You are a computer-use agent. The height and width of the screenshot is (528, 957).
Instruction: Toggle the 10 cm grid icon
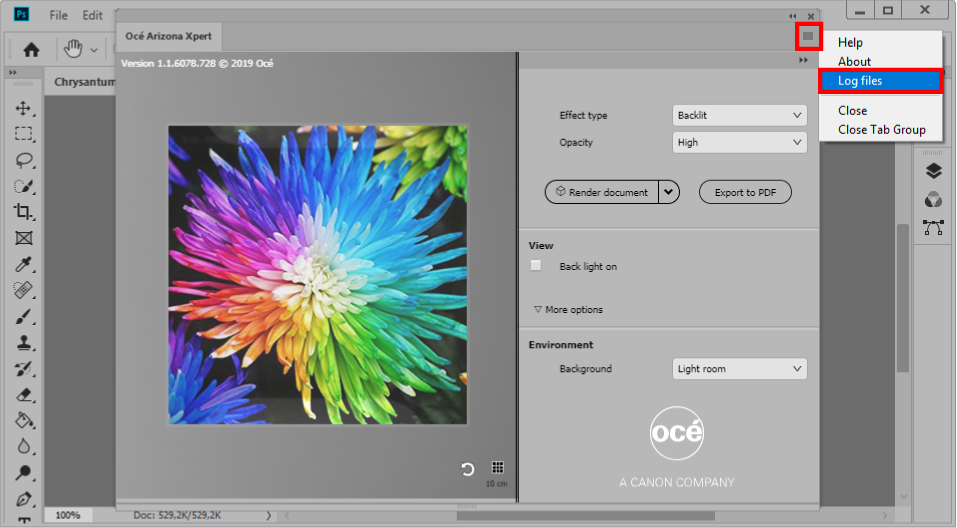tap(497, 468)
